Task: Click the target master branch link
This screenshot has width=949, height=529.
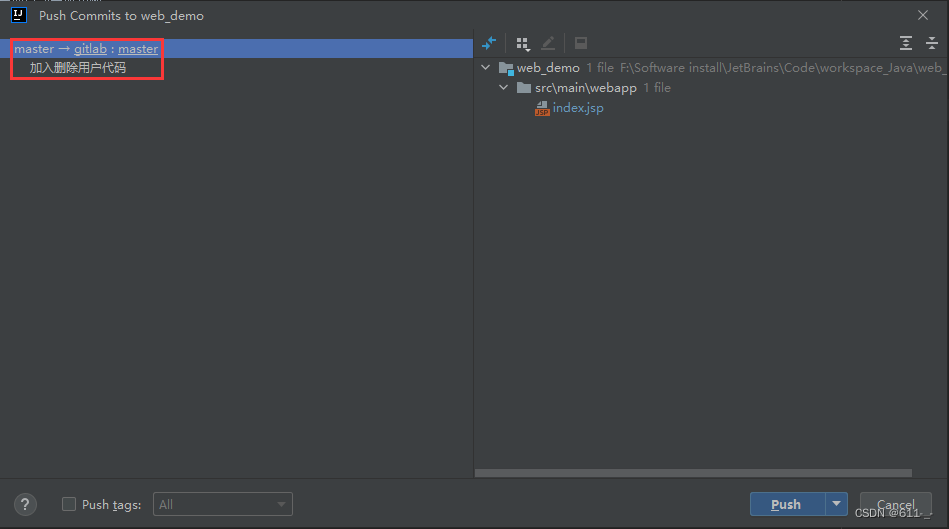Action: tap(138, 49)
